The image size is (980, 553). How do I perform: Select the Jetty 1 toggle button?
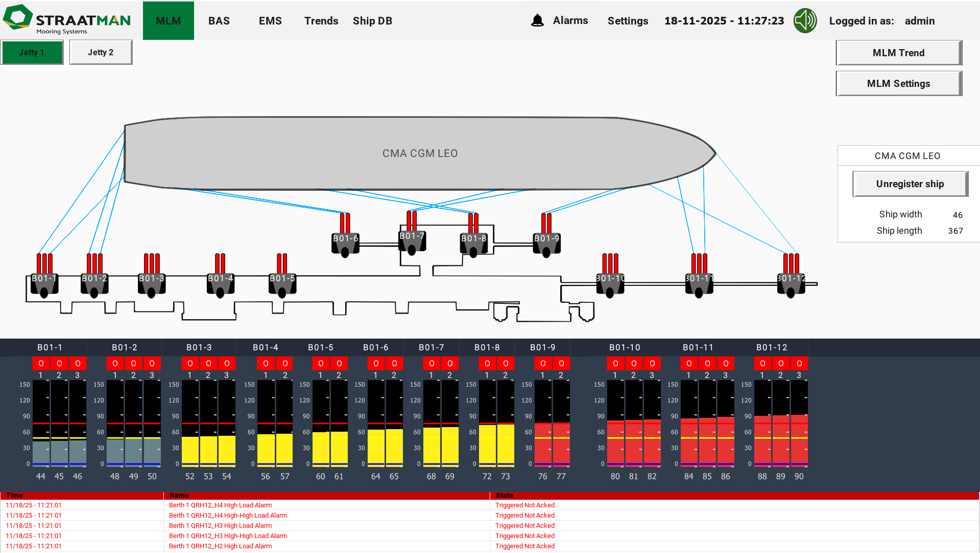pos(32,52)
